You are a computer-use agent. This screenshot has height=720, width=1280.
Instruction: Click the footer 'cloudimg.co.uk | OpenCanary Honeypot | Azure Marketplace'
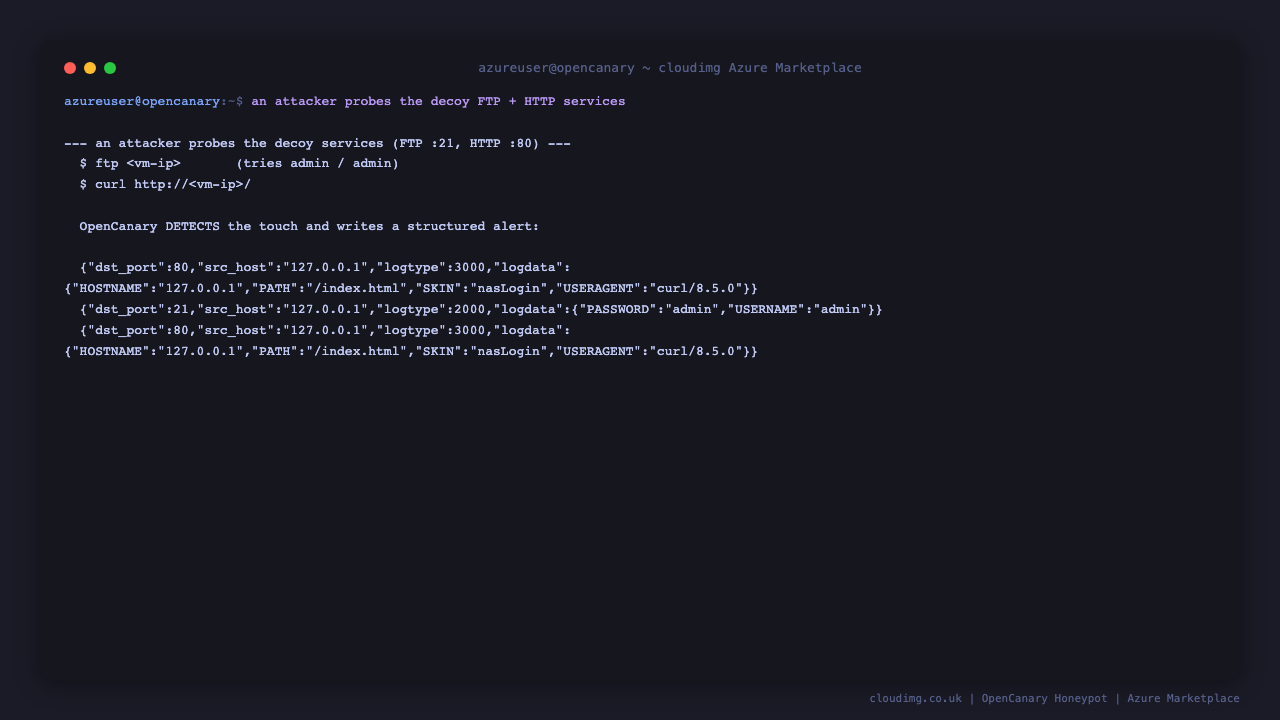(1054, 698)
